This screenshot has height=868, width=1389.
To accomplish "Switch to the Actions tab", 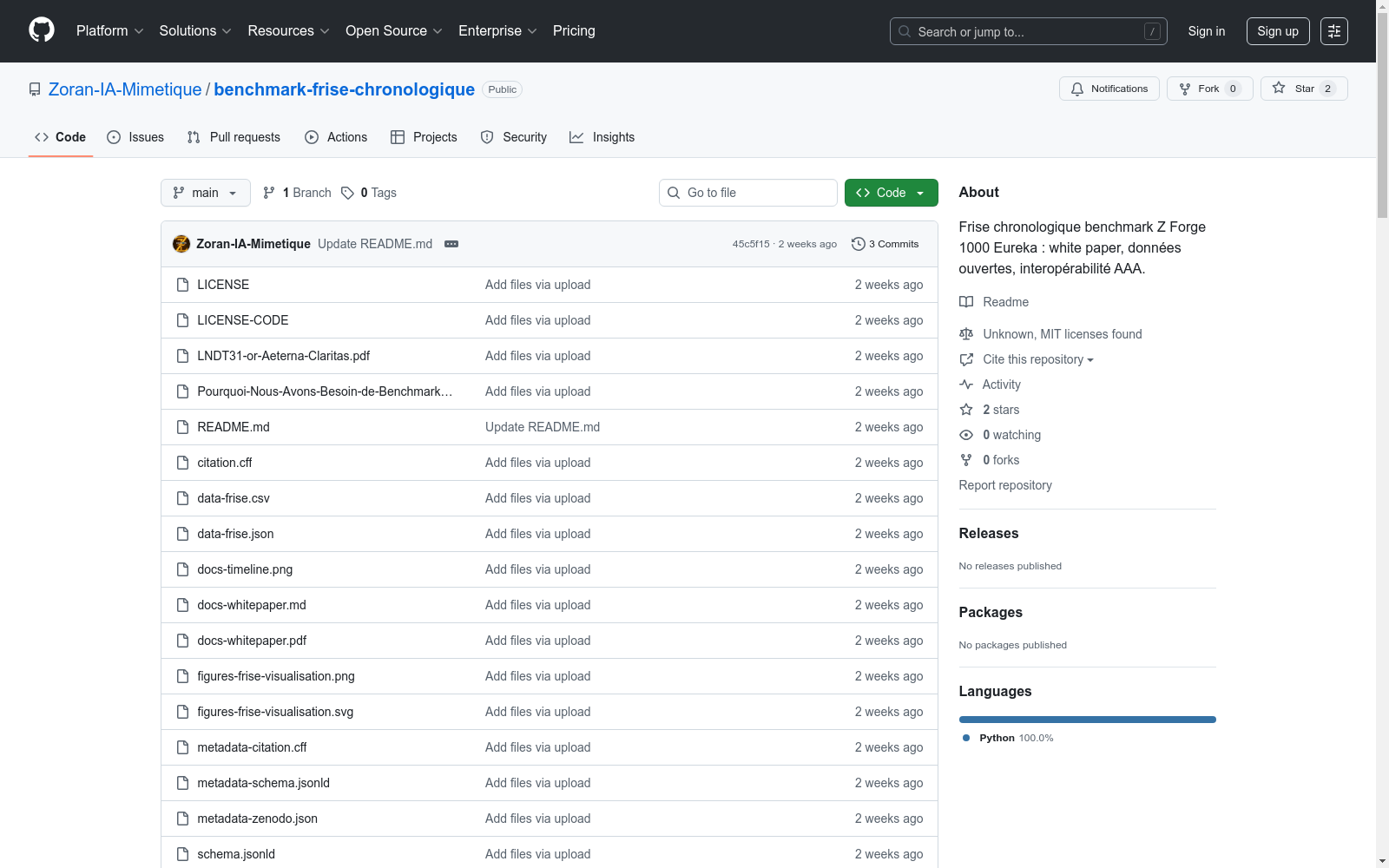I will 336,137.
